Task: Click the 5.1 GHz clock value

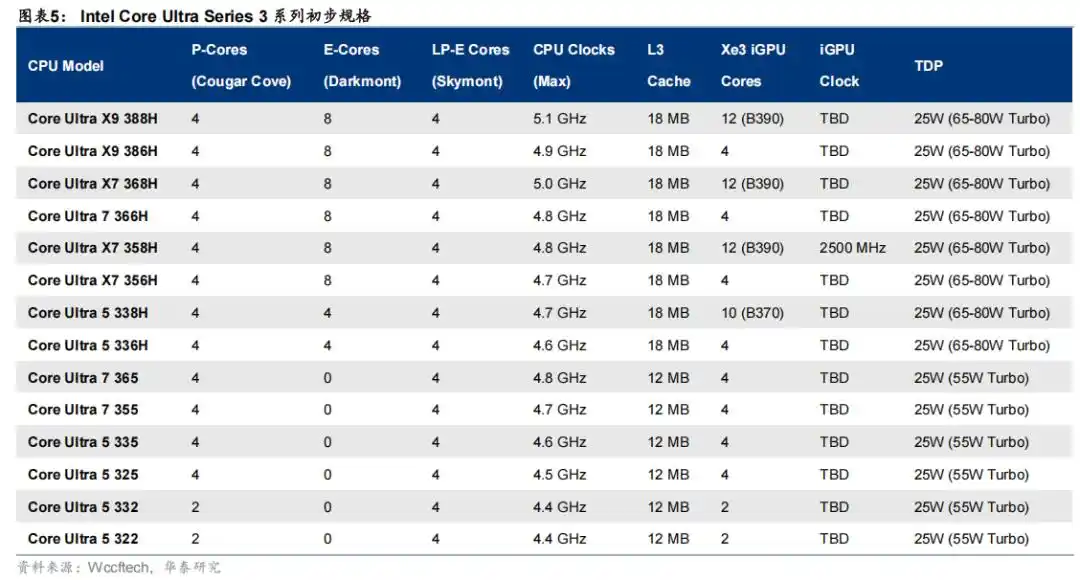Action: (560, 119)
